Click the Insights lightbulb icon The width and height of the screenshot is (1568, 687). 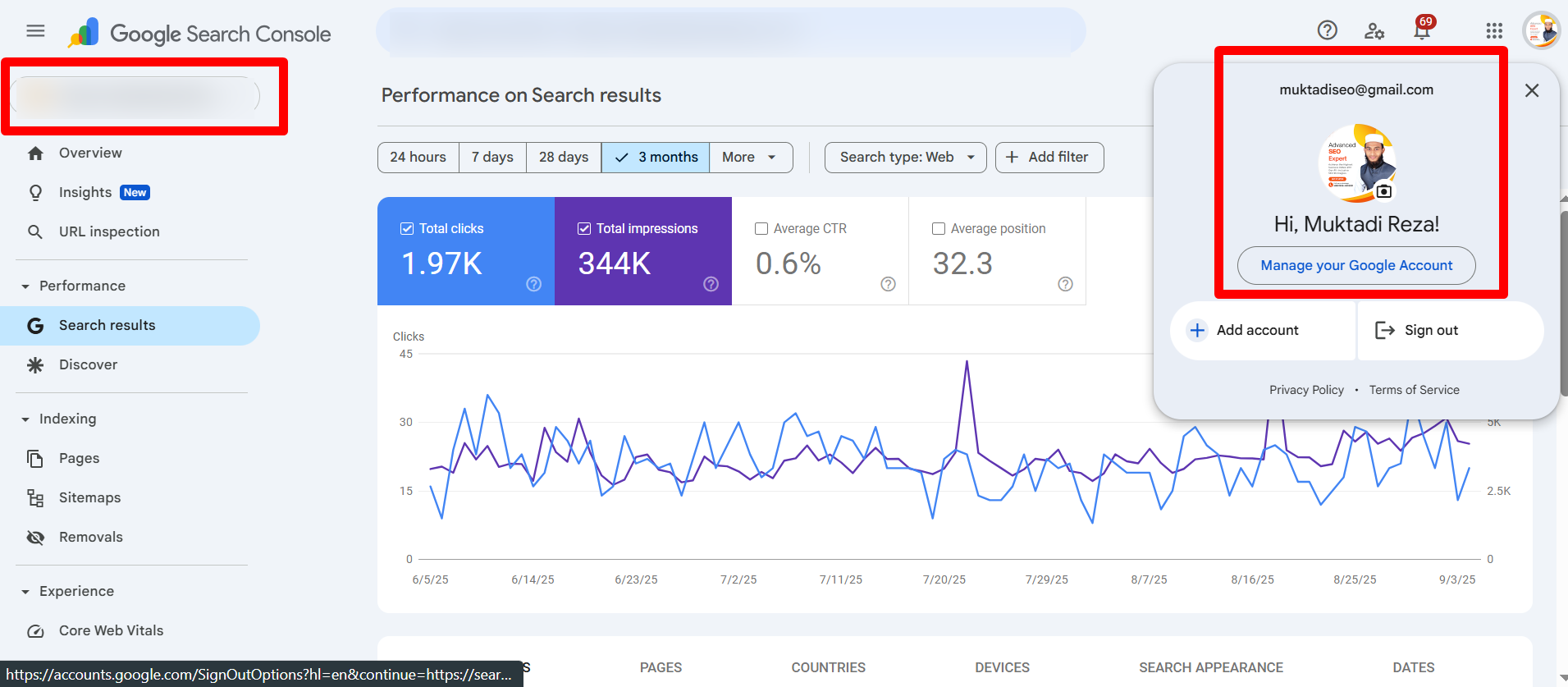(x=35, y=193)
